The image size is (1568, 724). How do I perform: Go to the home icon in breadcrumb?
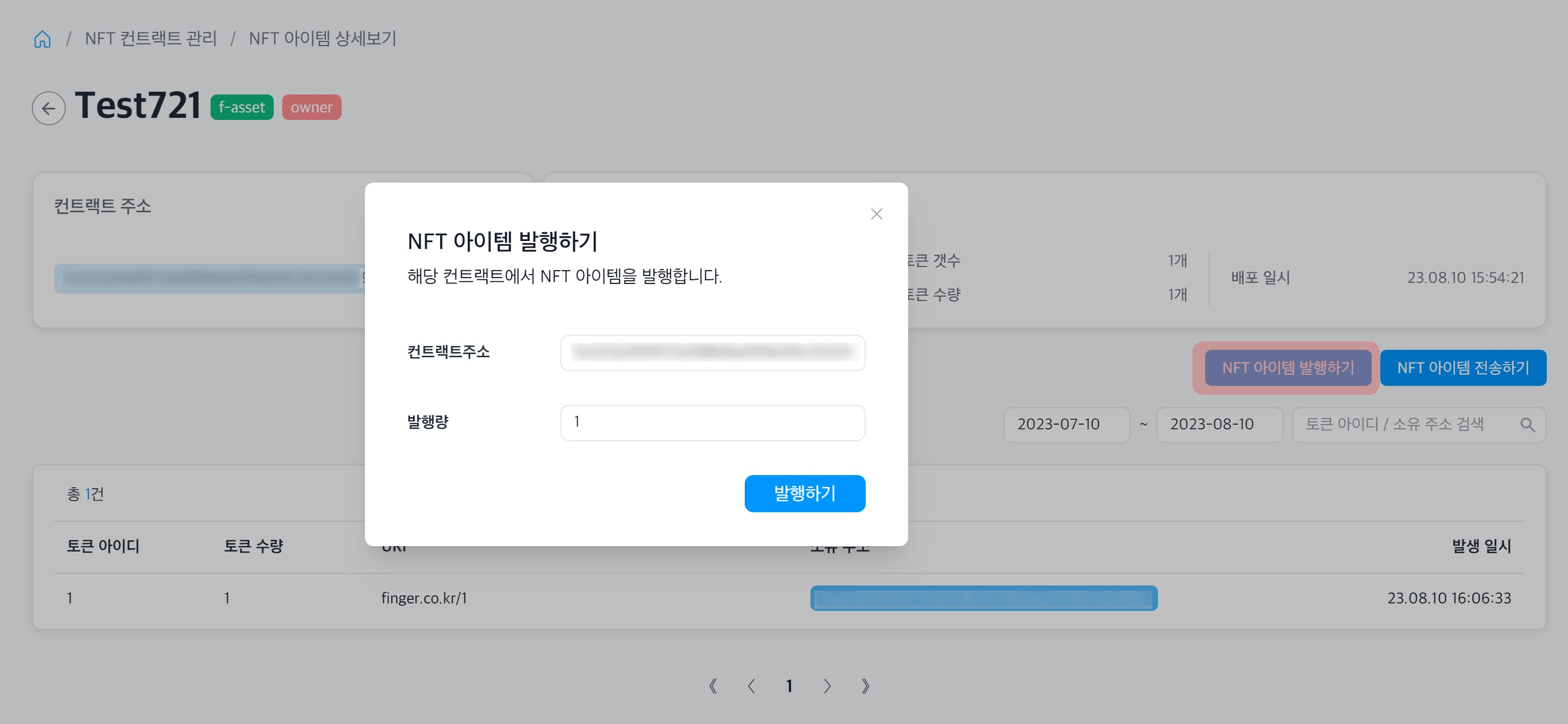(x=42, y=39)
